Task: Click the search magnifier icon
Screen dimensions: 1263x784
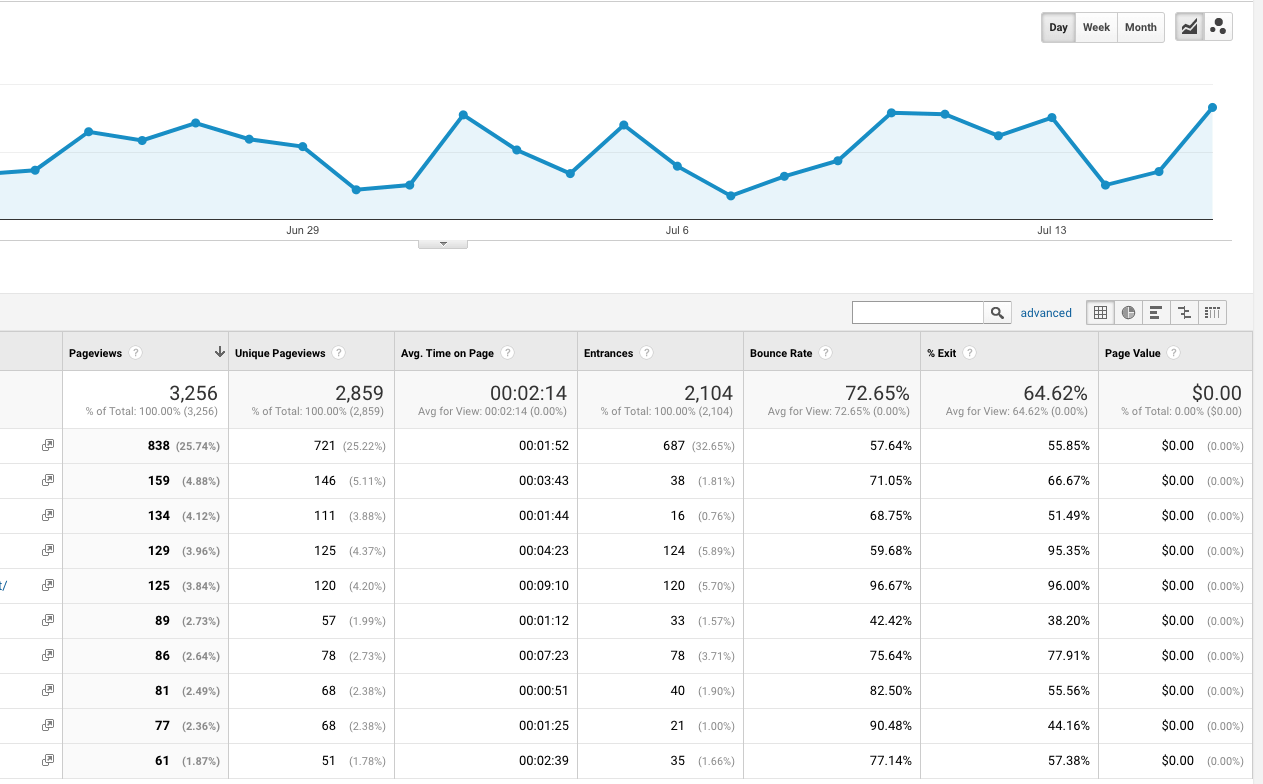Action: click(997, 312)
